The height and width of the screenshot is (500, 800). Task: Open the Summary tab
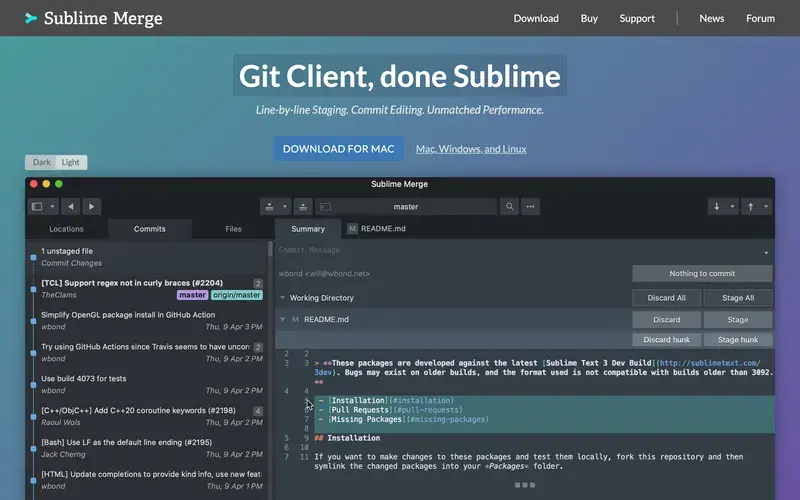click(x=308, y=229)
